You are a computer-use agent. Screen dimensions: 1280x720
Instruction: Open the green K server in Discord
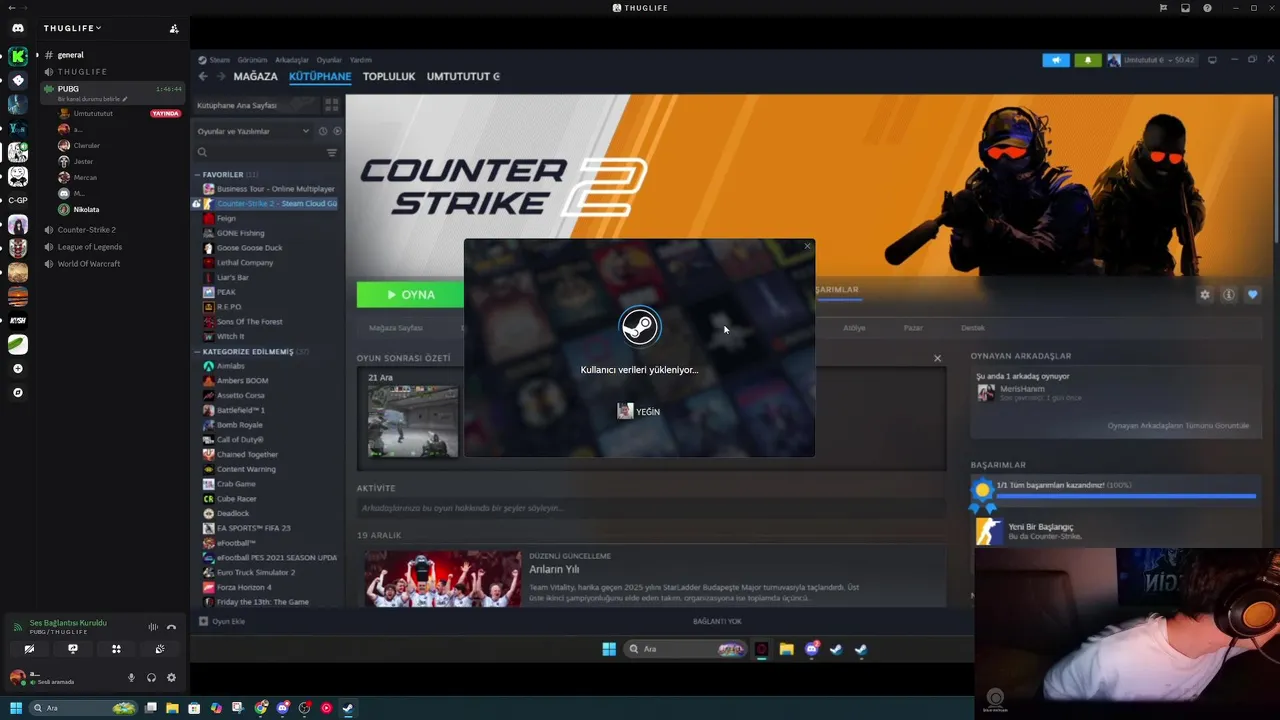tap(18, 56)
